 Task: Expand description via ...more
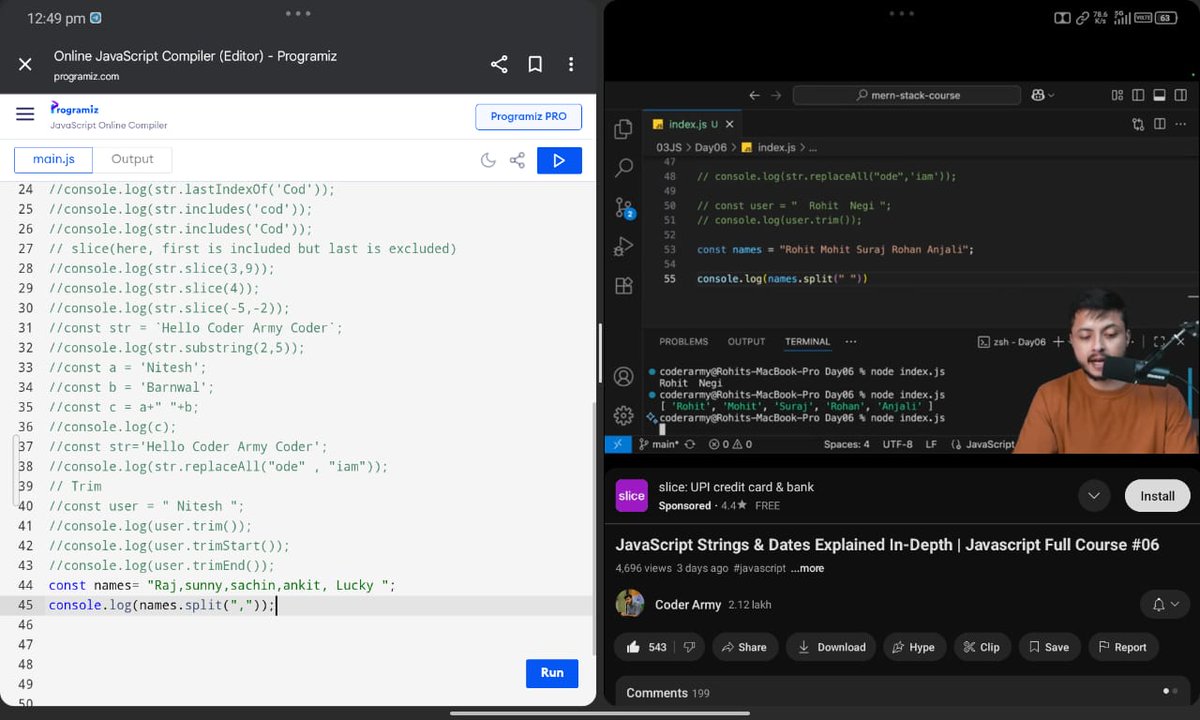pos(807,568)
